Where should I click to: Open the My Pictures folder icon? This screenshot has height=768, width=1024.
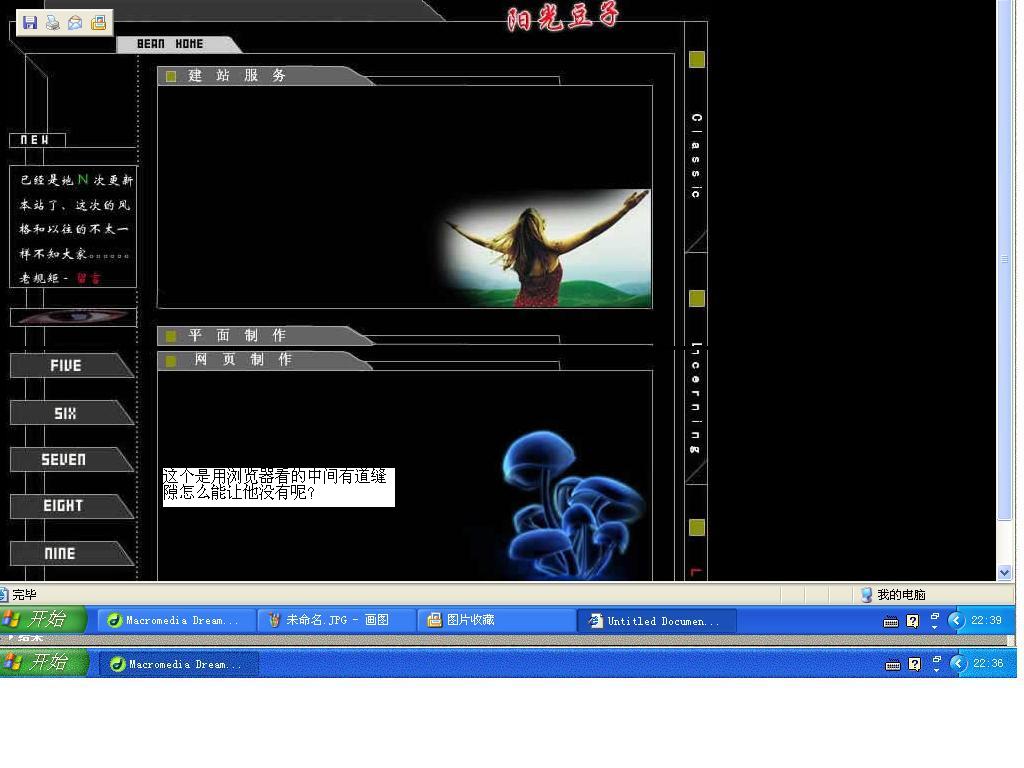[98, 23]
